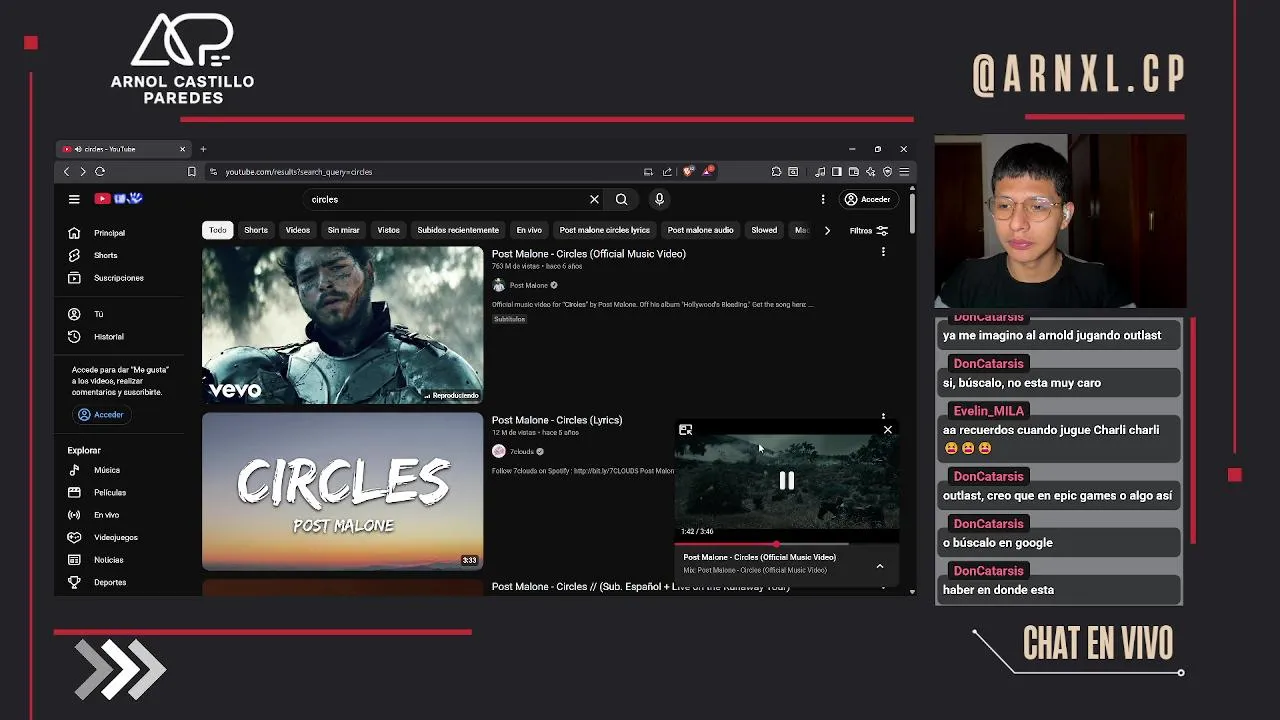This screenshot has height=720, width=1280.
Task: Click the Brave VPN shield icon
Action: coord(887,172)
